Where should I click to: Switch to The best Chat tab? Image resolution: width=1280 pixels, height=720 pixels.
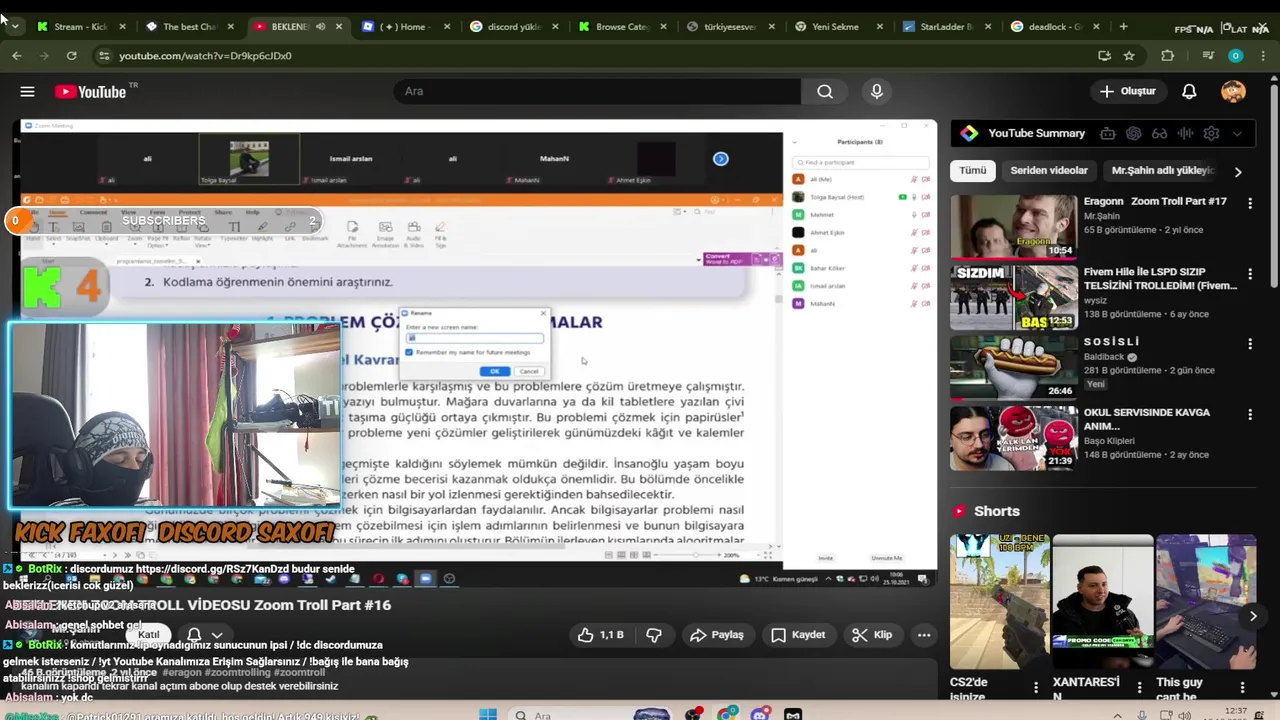[x=189, y=27]
